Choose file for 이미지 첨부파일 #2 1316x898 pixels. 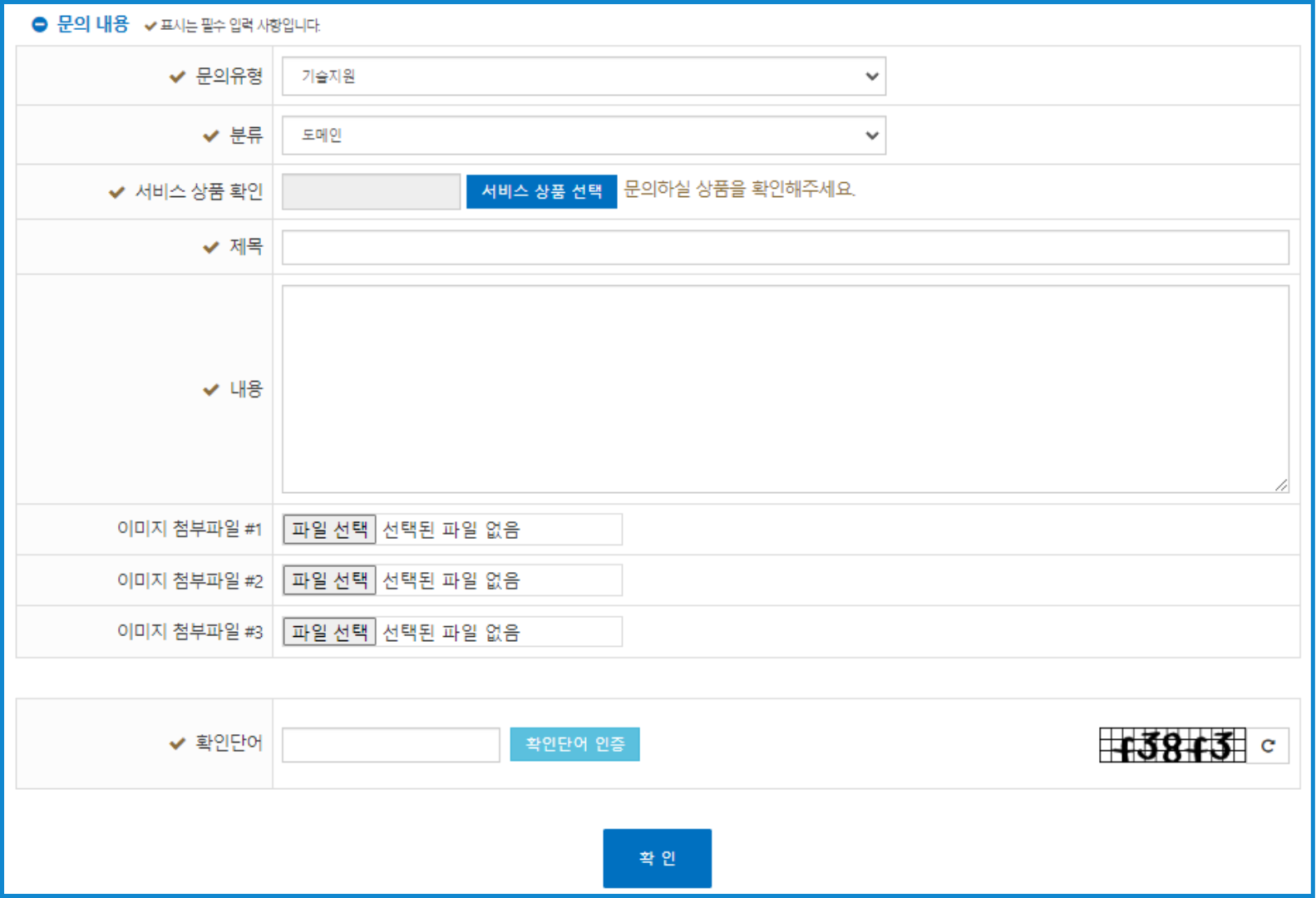pos(329,580)
